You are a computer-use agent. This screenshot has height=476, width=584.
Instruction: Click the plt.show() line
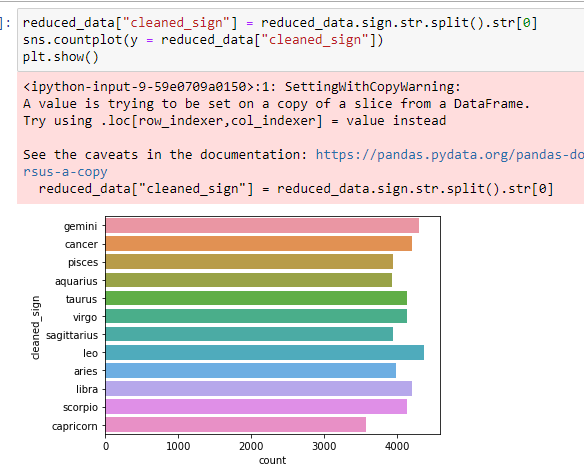tap(61, 57)
